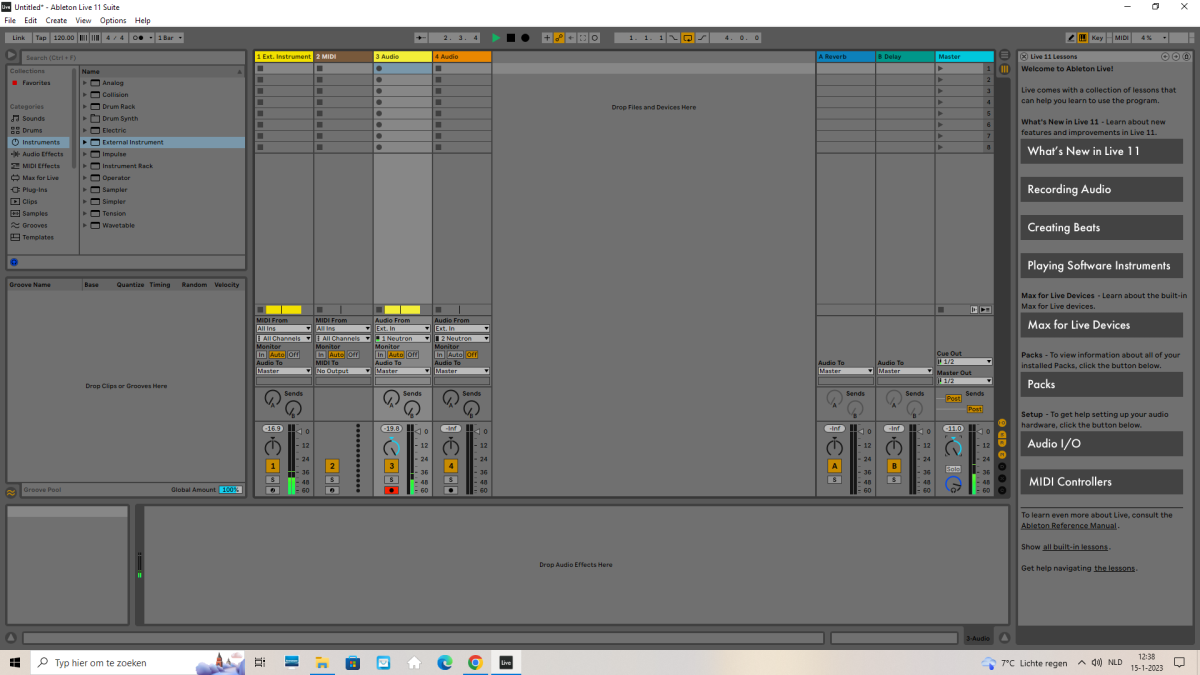Select Plug-Ins category in browser
The height and width of the screenshot is (675, 1200).
[x=35, y=189]
